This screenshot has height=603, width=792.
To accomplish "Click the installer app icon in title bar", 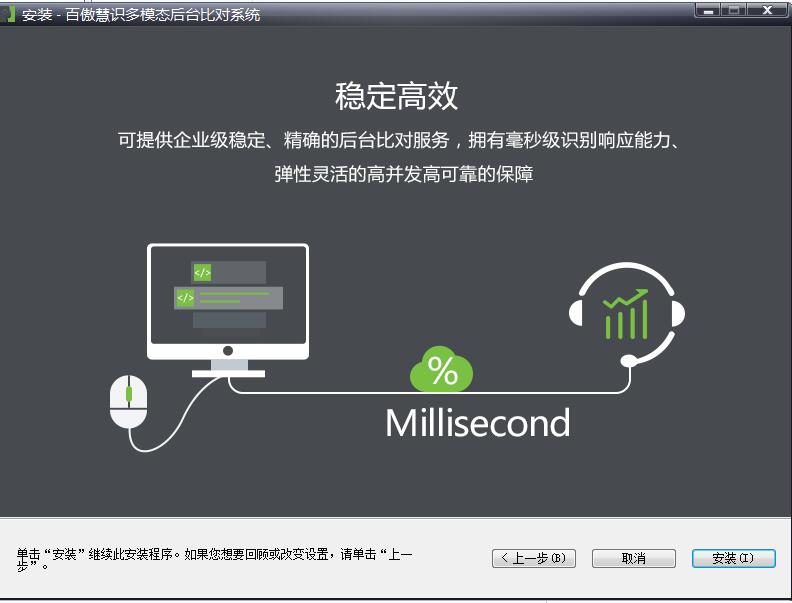I will pyautogui.click(x=8, y=14).
